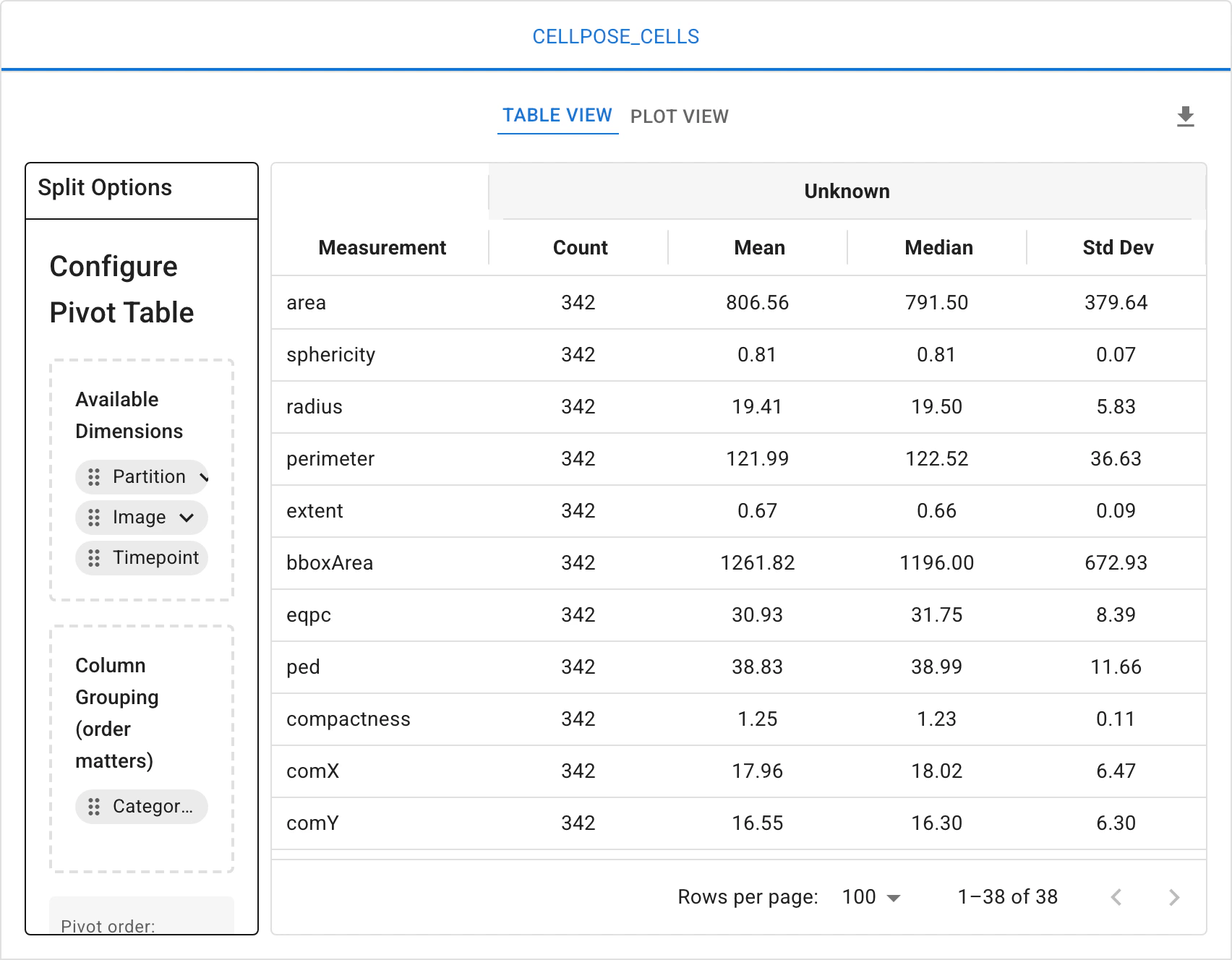The image size is (1232, 960).
Task: Go to the previous page arrow
Action: (x=1116, y=897)
